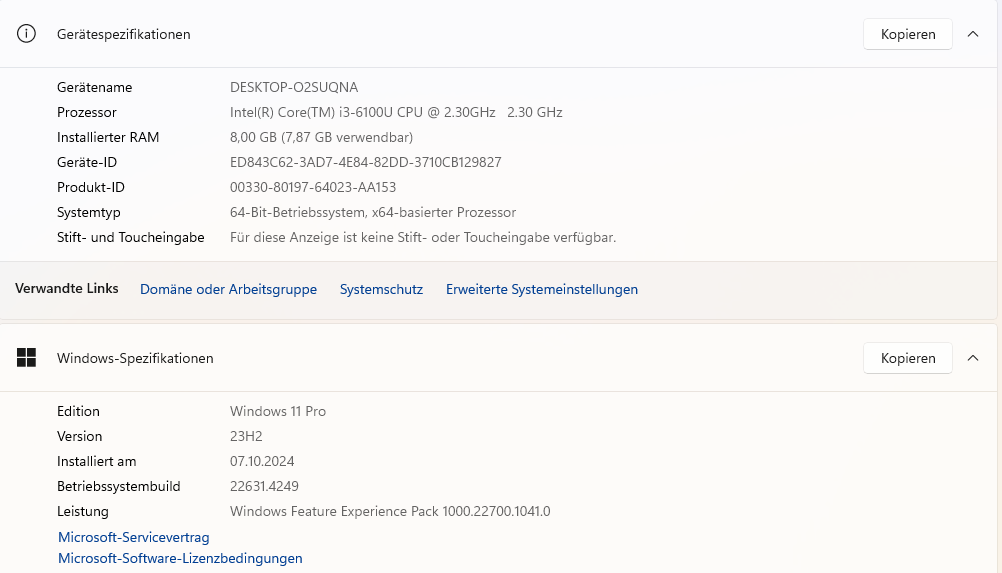Click the Edition label
1002x573 pixels.
pyautogui.click(x=78, y=411)
